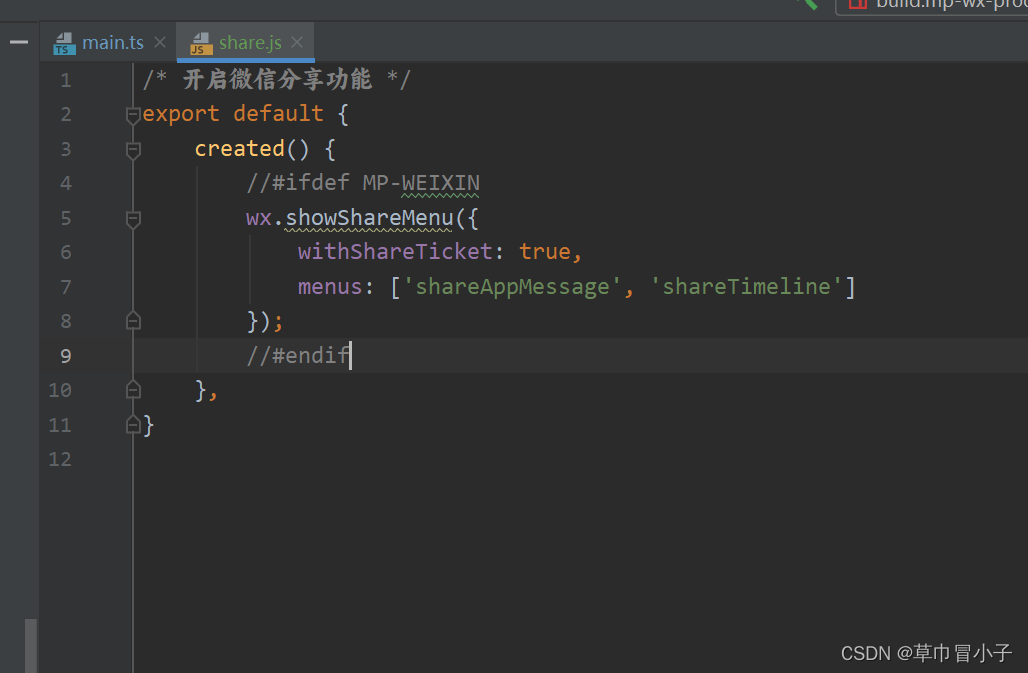1028x673 pixels.
Task: Click the 'menus' property on line 7
Action: 330,286
